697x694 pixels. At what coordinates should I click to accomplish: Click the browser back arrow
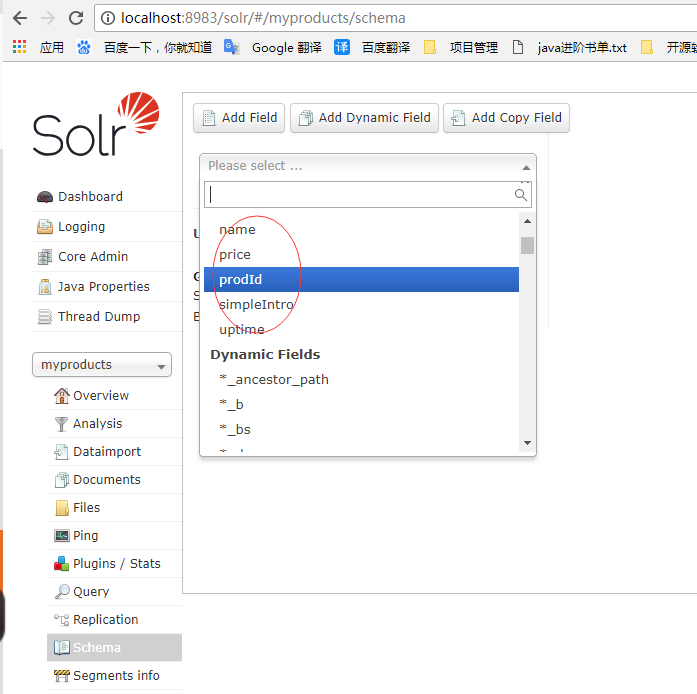pyautogui.click(x=20, y=18)
